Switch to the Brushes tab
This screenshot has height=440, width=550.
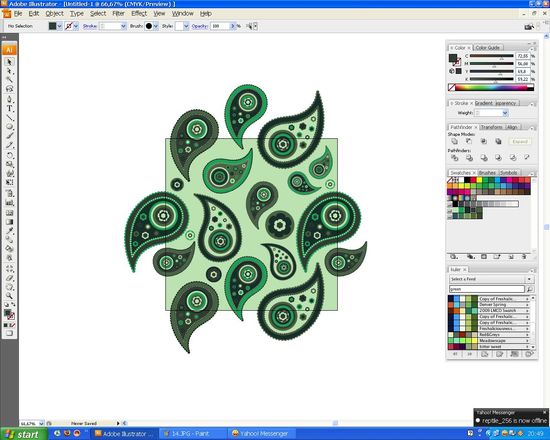pos(487,173)
